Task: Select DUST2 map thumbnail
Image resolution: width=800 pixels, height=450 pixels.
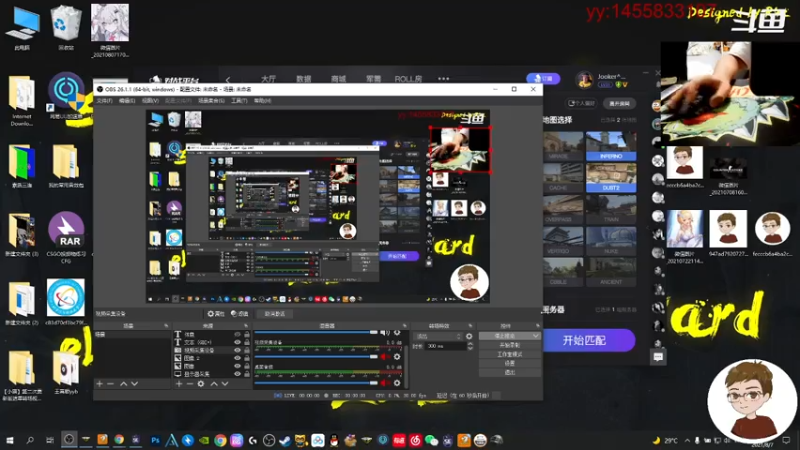Action: pyautogui.click(x=611, y=178)
